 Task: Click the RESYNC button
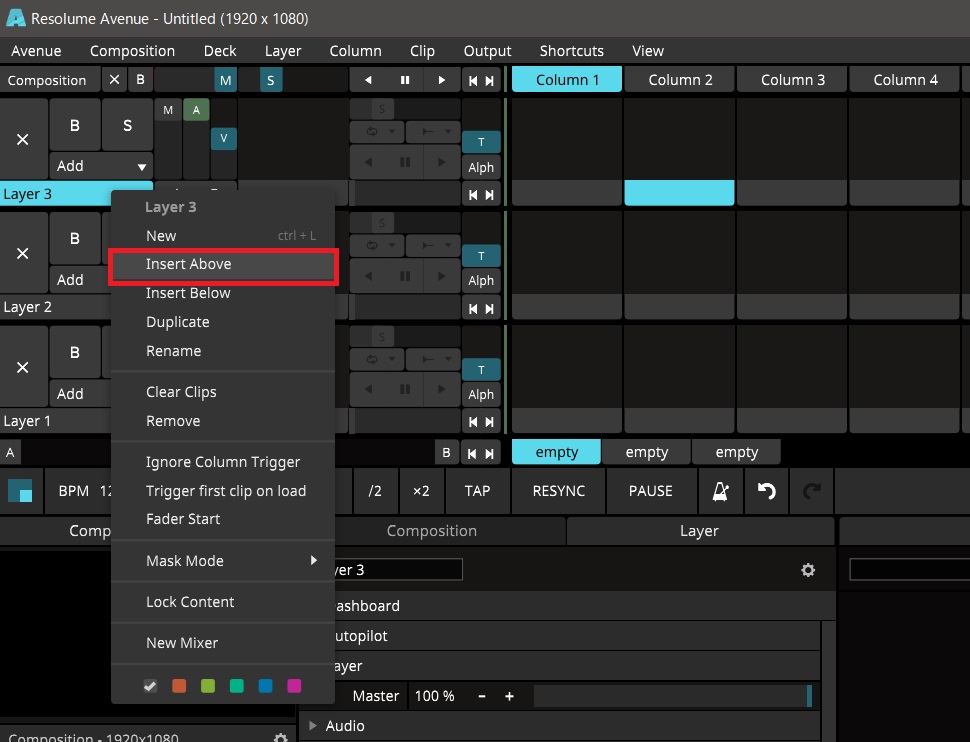pos(559,491)
